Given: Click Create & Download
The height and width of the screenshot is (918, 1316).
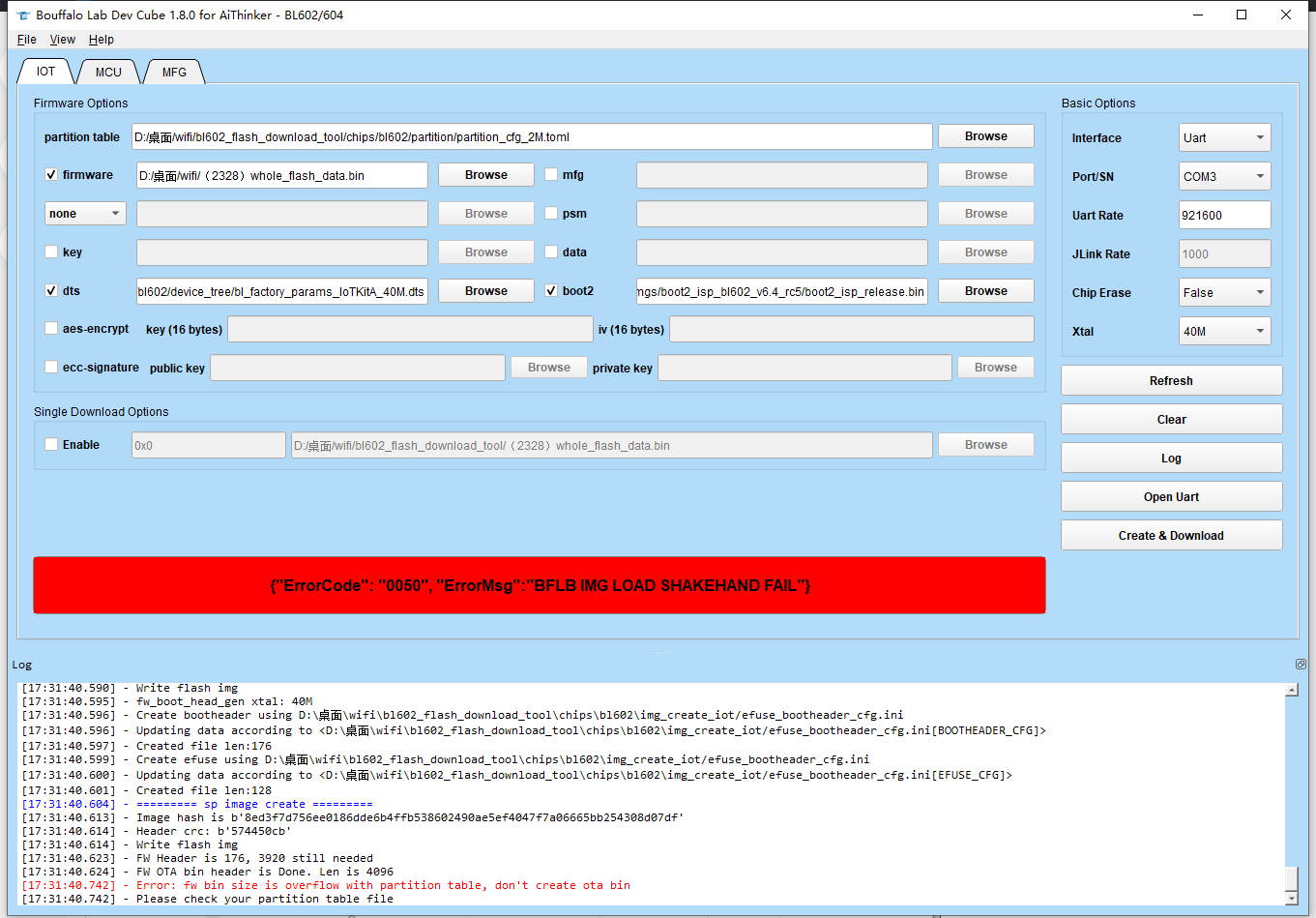Looking at the screenshot, I should click(1171, 535).
